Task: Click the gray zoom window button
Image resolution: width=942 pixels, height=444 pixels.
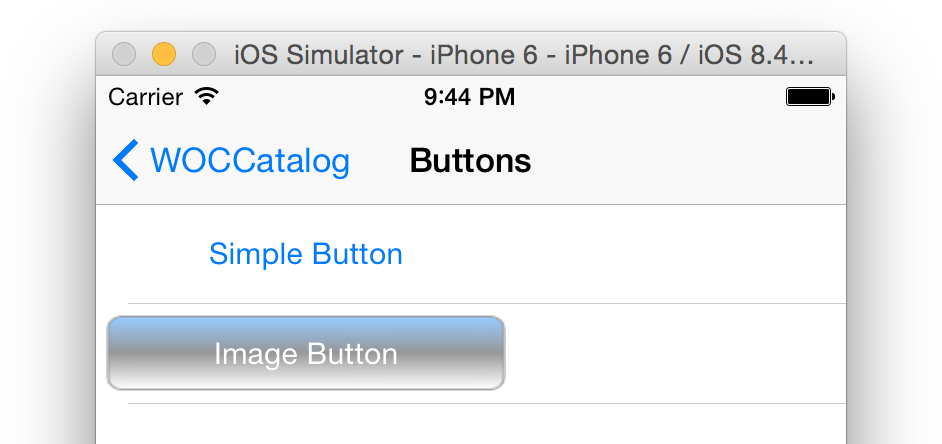Action: (203, 54)
